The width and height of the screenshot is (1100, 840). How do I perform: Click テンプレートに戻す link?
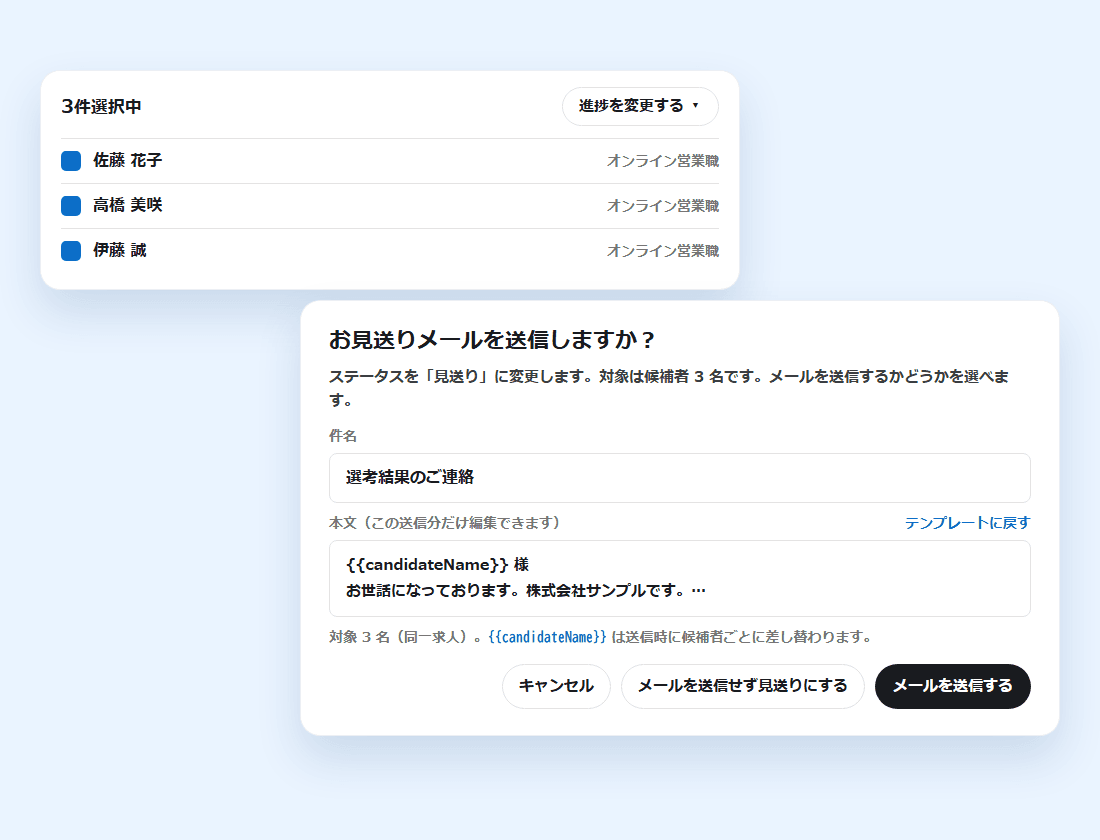click(967, 523)
